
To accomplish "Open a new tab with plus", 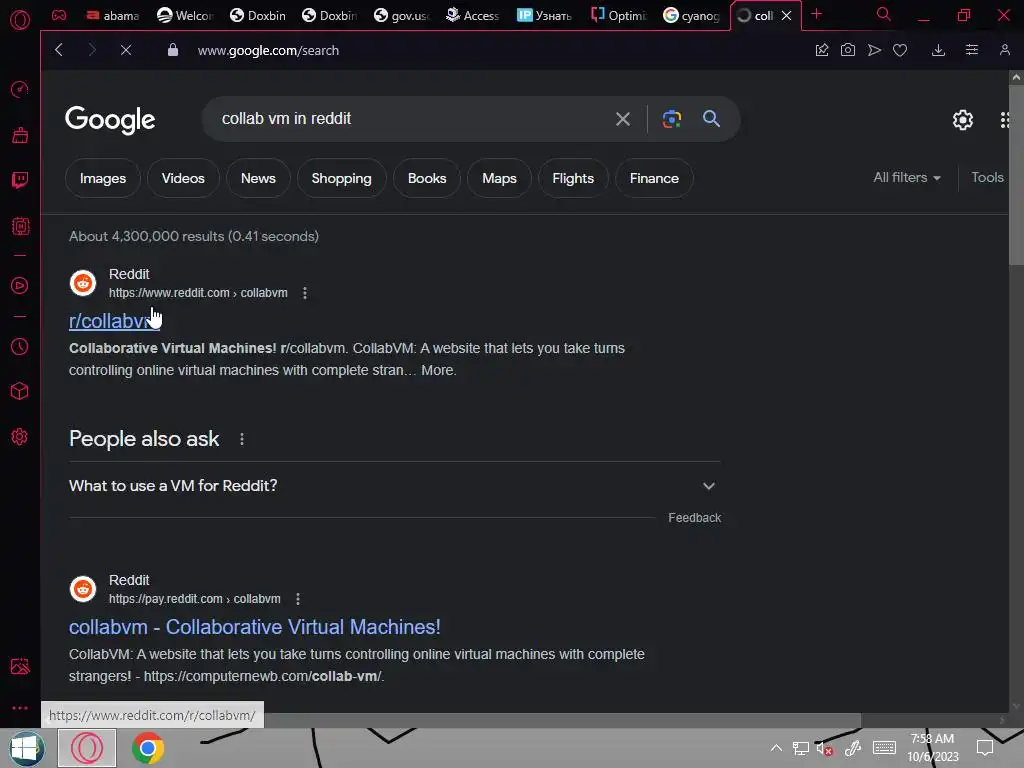I will 816,14.
